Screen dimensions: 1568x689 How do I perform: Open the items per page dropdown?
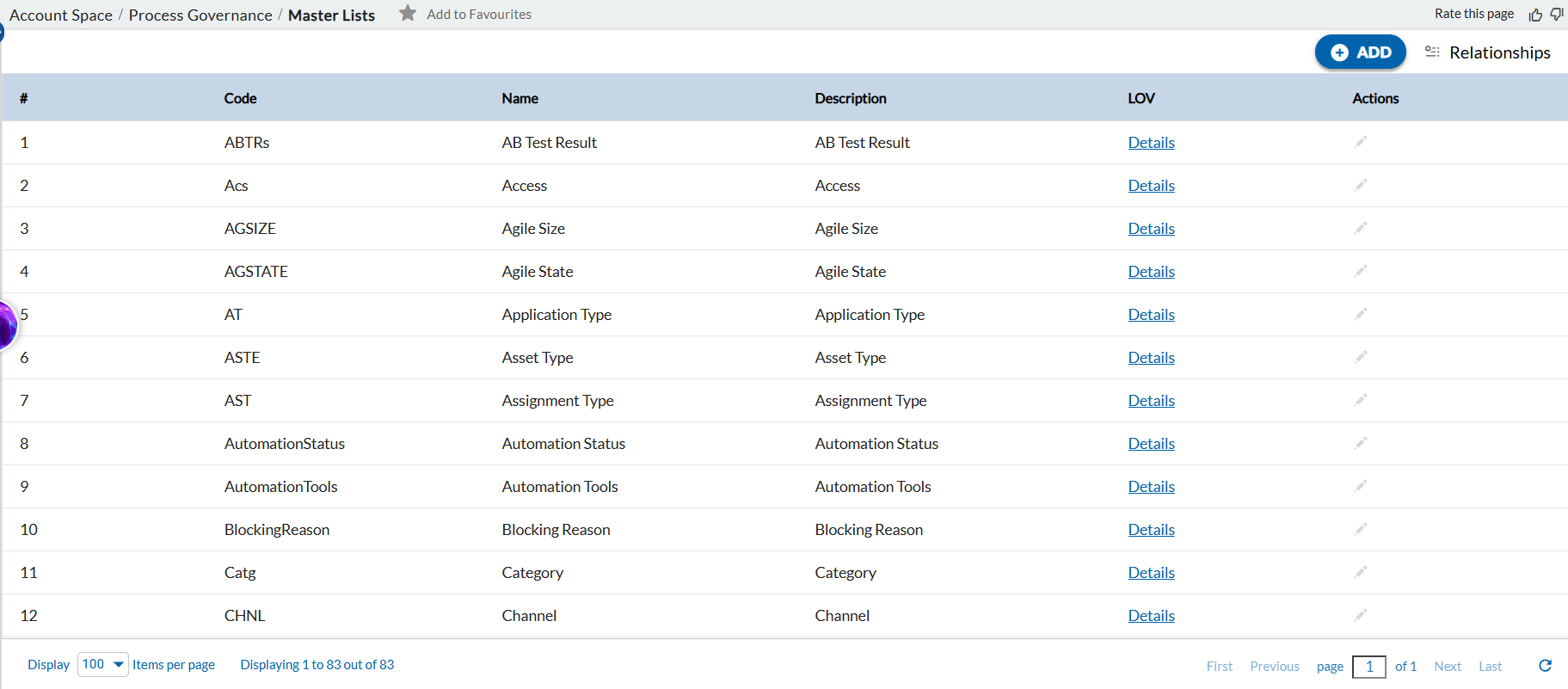click(x=103, y=665)
